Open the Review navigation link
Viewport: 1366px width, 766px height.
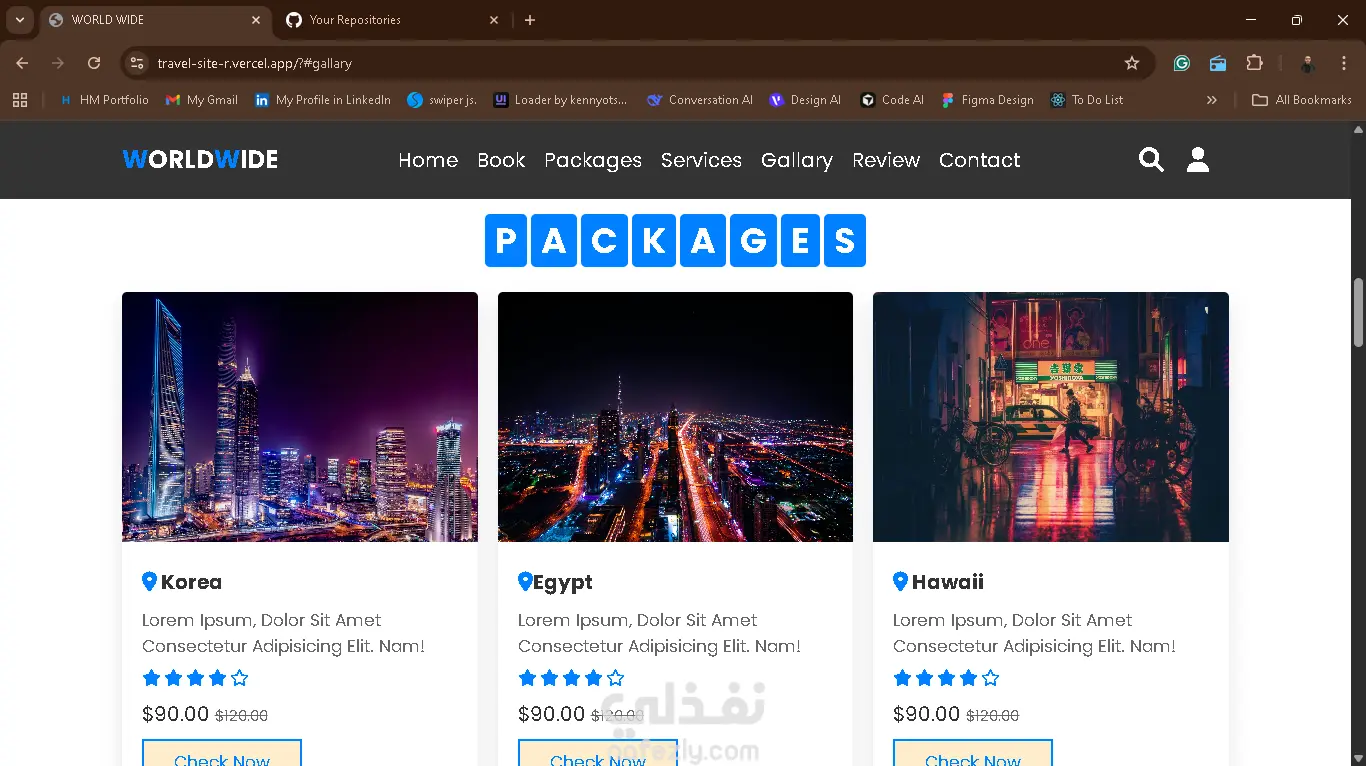point(886,160)
